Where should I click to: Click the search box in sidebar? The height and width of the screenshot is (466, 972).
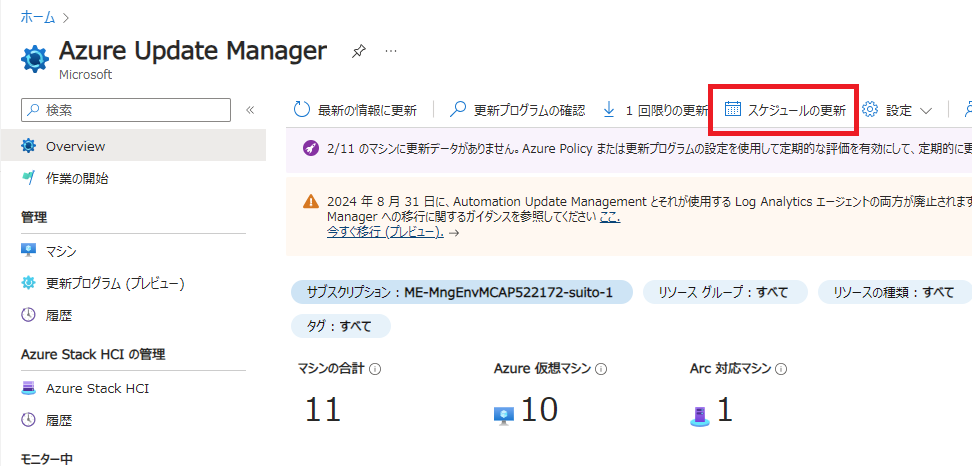point(127,110)
